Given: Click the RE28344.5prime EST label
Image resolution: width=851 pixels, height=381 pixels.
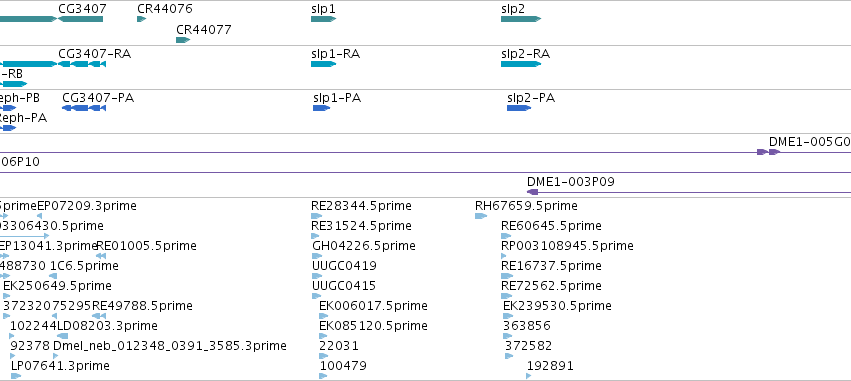Looking at the screenshot, I should click(361, 206).
